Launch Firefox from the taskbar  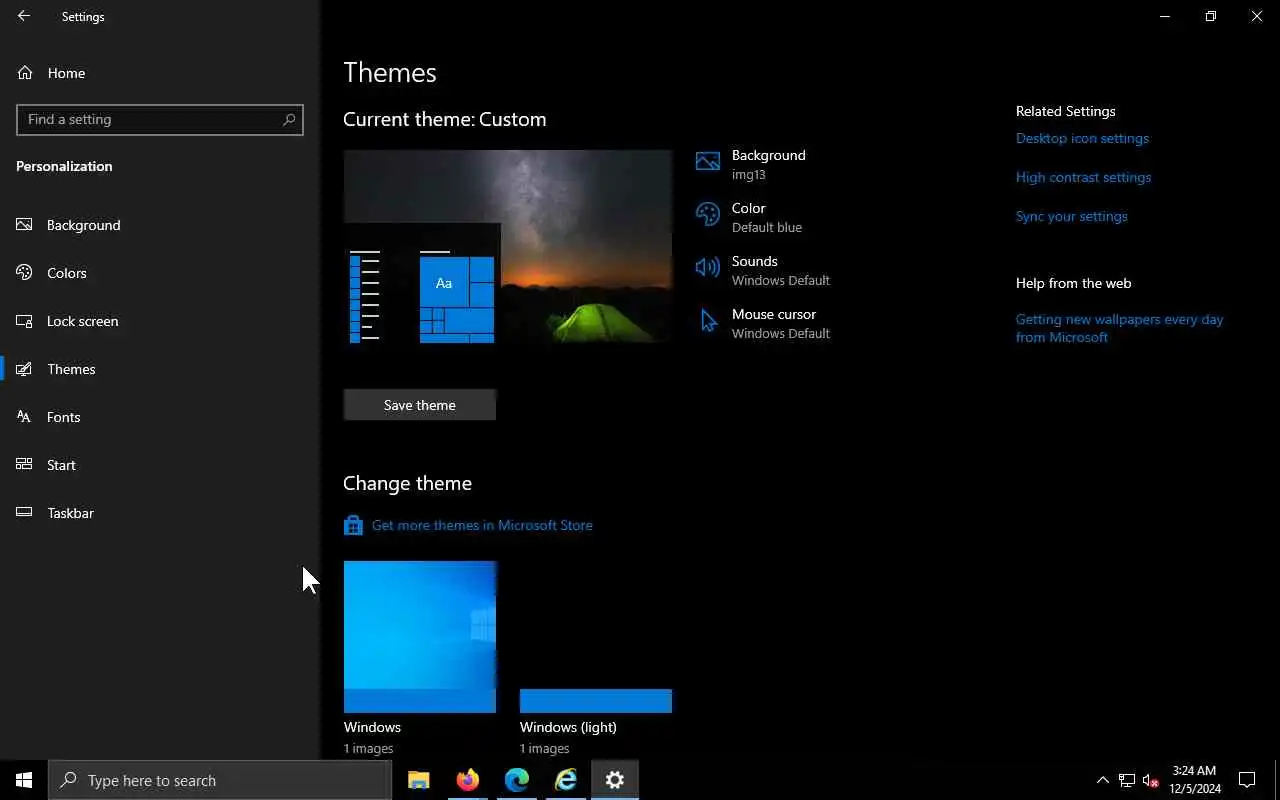pyautogui.click(x=468, y=780)
